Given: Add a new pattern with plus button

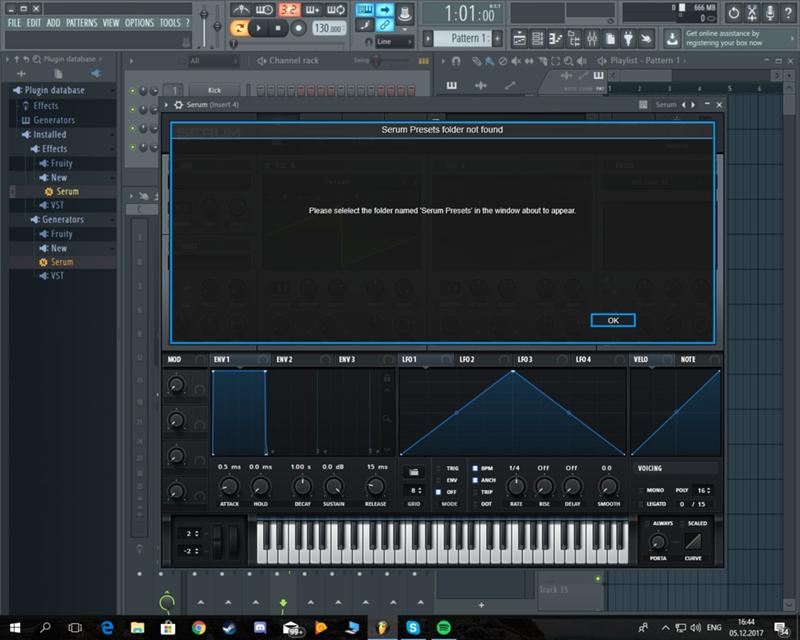Looking at the screenshot, I should click(497, 38).
